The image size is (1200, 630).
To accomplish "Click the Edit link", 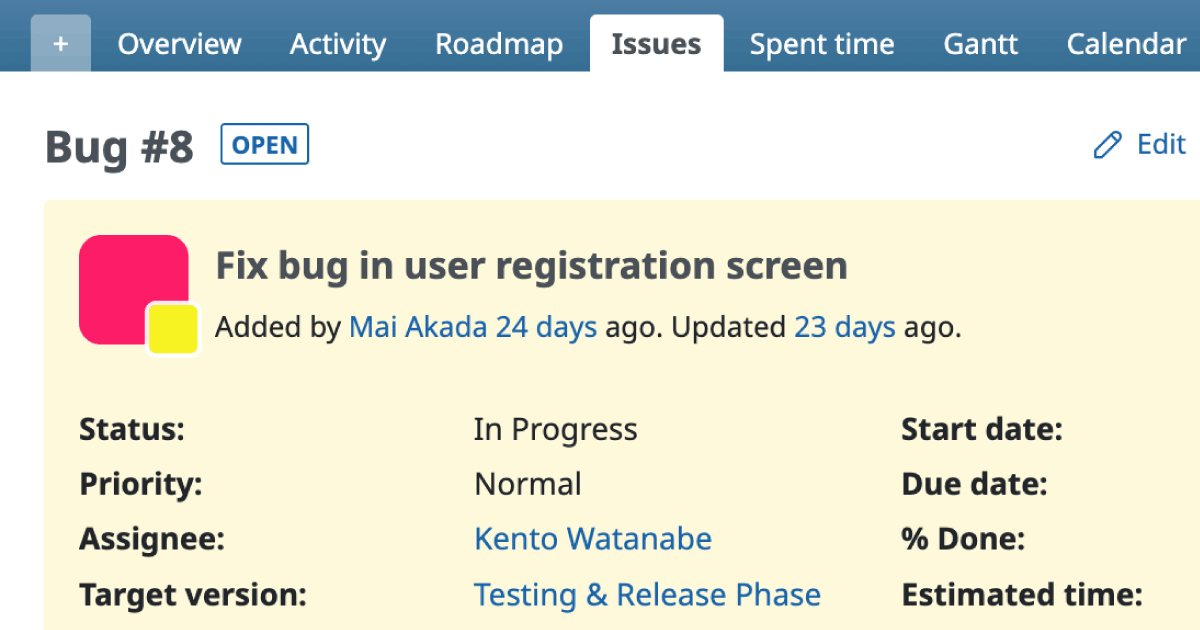I will [1160, 145].
